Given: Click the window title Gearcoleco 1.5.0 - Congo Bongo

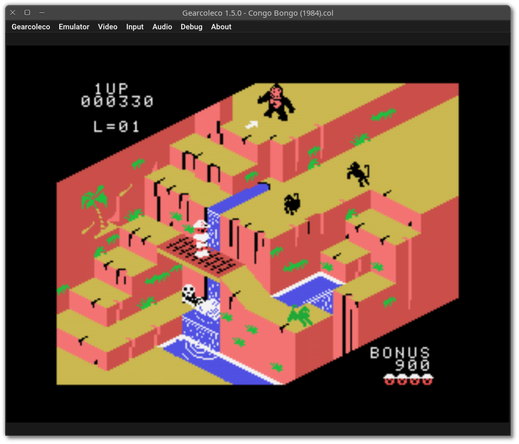Looking at the screenshot, I should [257, 13].
